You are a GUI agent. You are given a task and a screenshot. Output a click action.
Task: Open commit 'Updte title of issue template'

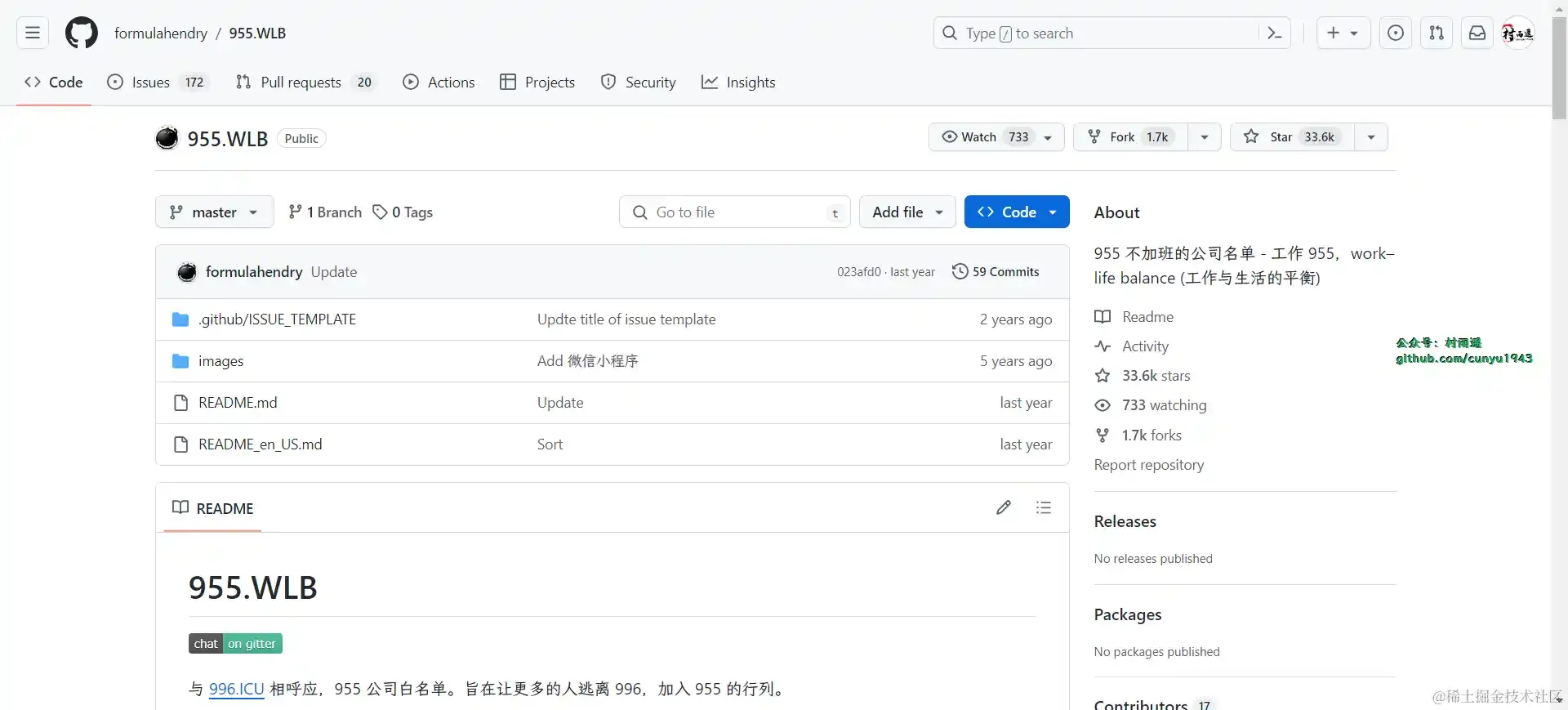coord(626,319)
